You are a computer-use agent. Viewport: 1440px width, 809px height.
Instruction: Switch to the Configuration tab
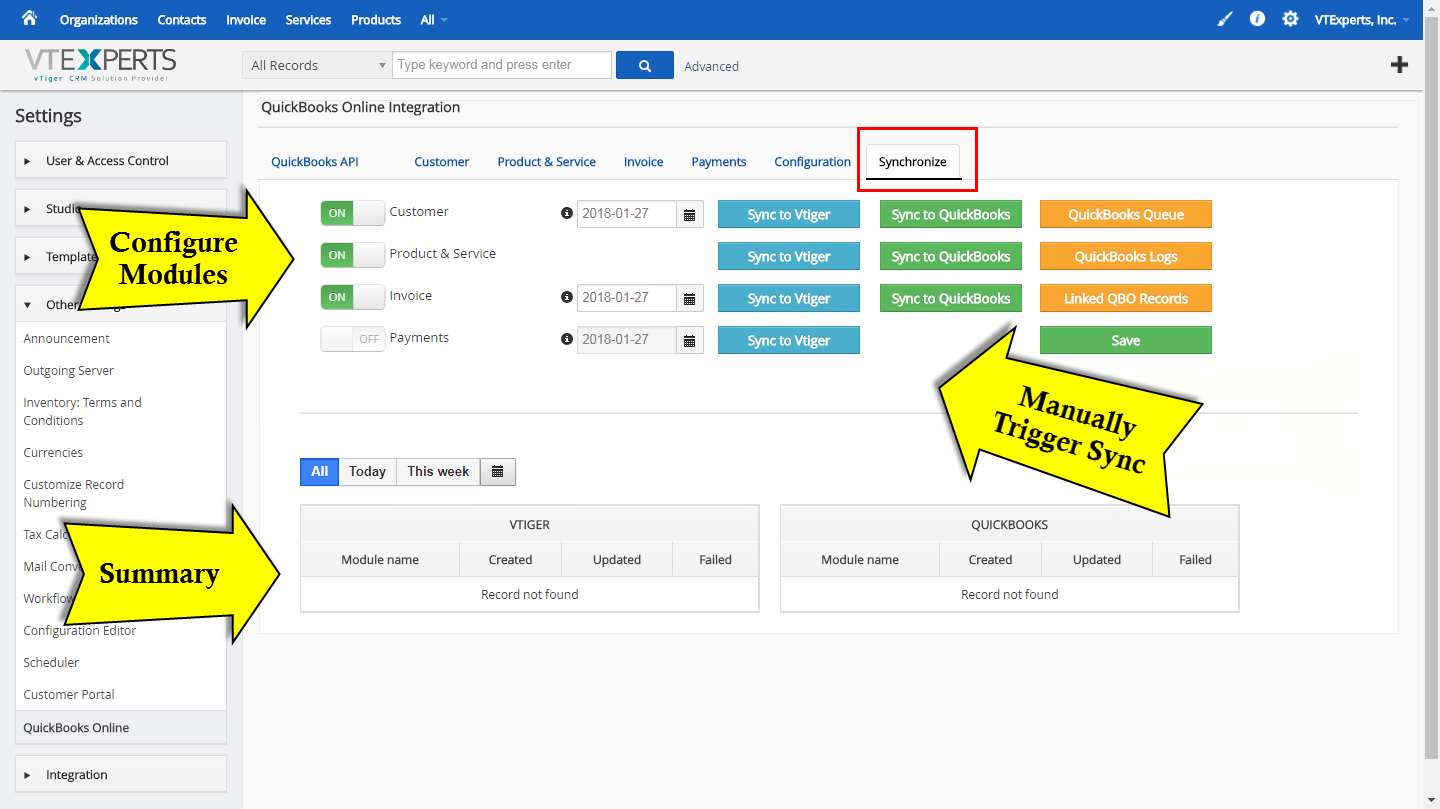click(x=813, y=162)
